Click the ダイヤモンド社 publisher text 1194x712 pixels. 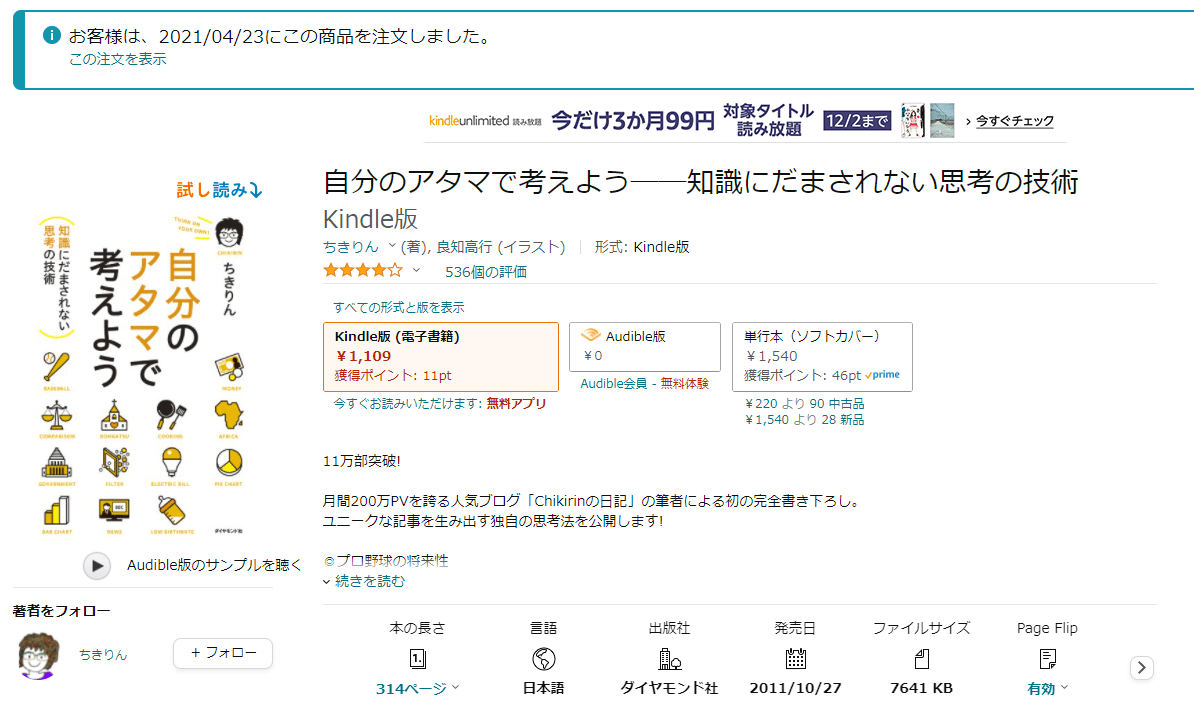669,688
